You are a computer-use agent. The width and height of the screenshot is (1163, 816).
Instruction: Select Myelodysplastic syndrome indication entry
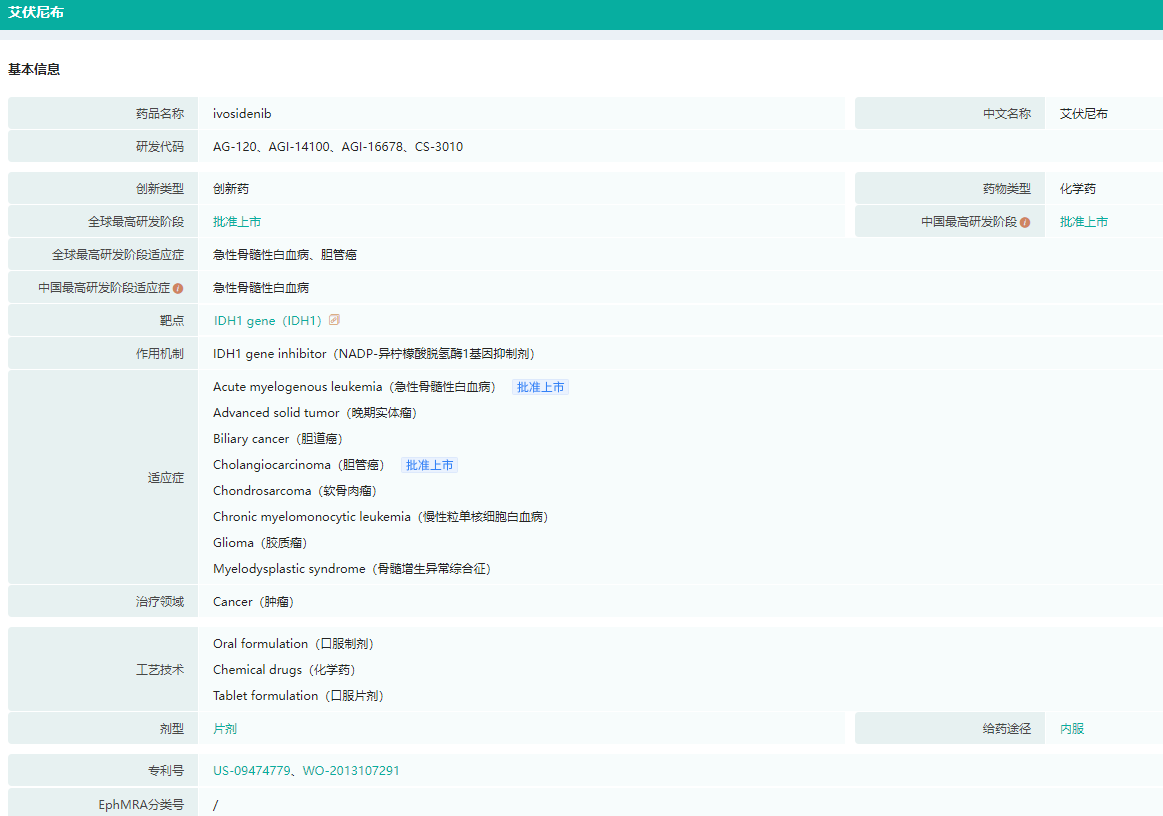point(352,569)
